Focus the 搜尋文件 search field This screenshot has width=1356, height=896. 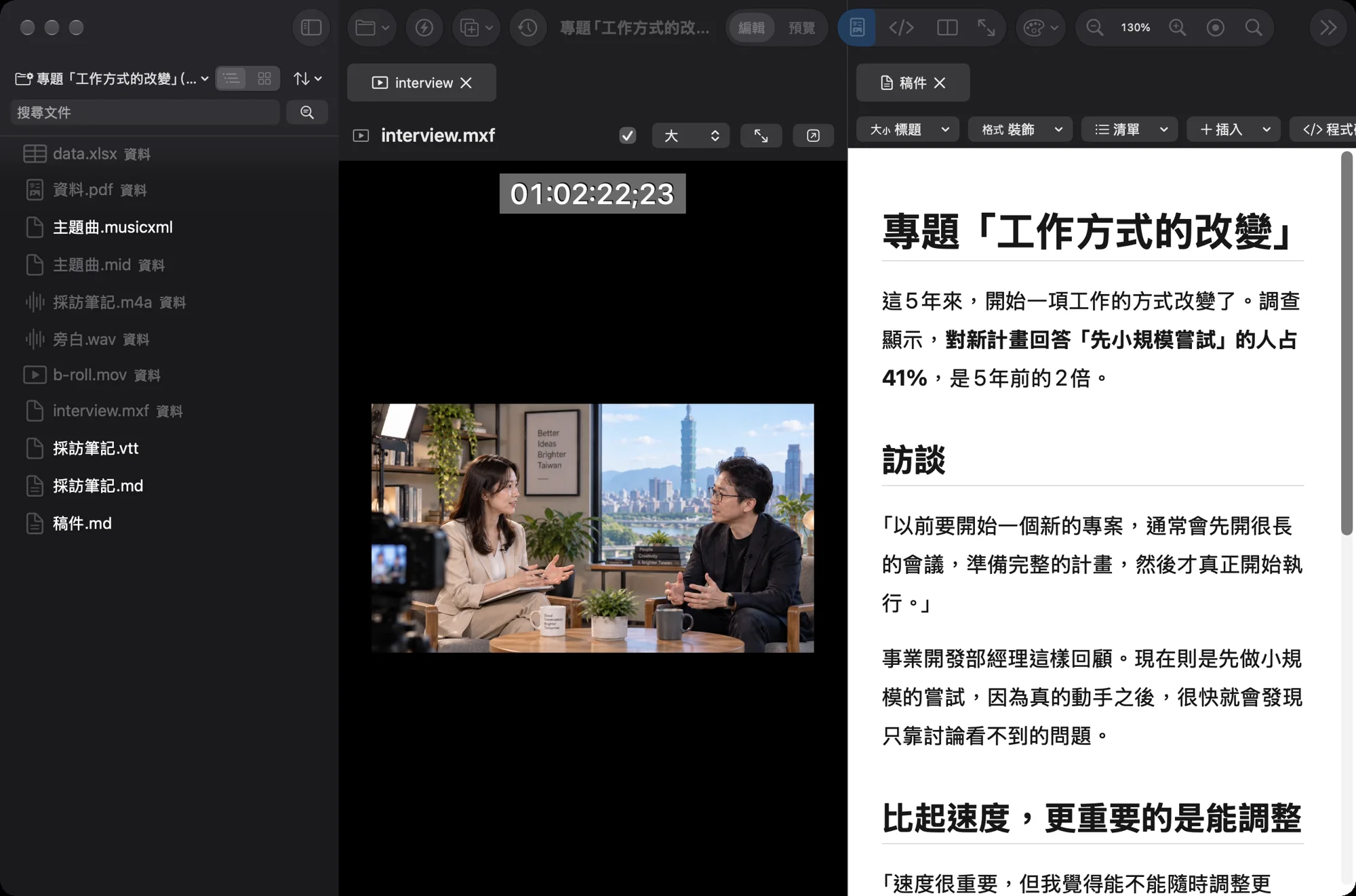point(145,113)
